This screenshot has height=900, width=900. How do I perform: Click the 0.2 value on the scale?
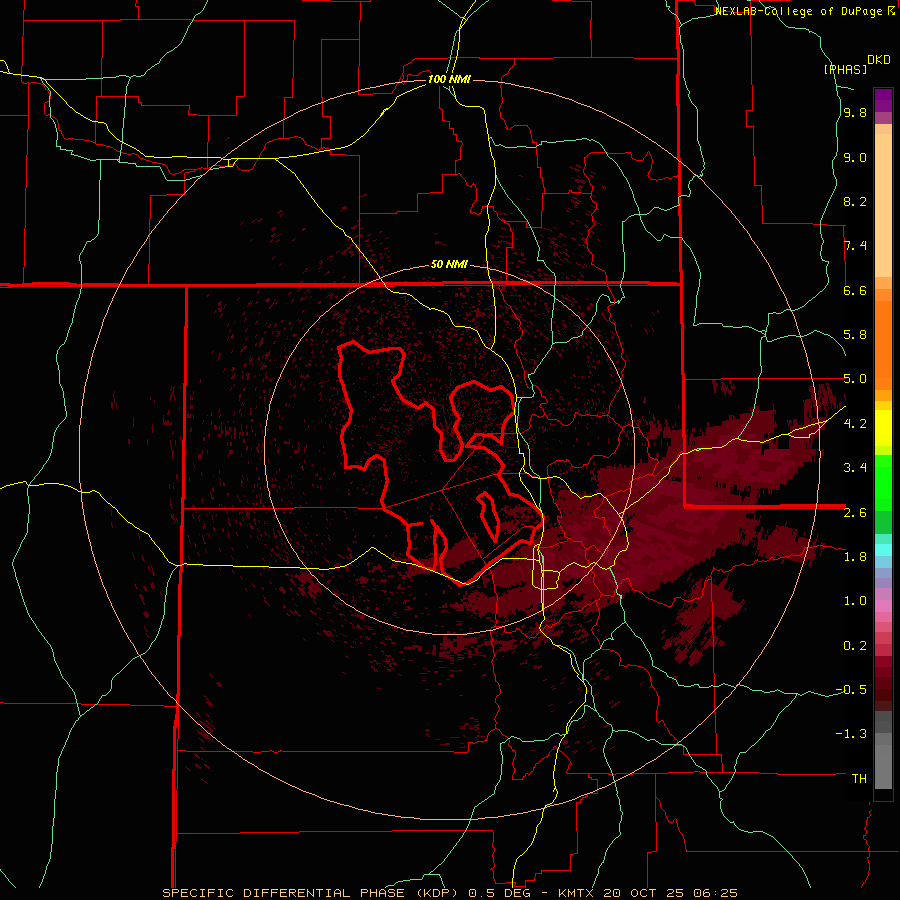[855, 646]
